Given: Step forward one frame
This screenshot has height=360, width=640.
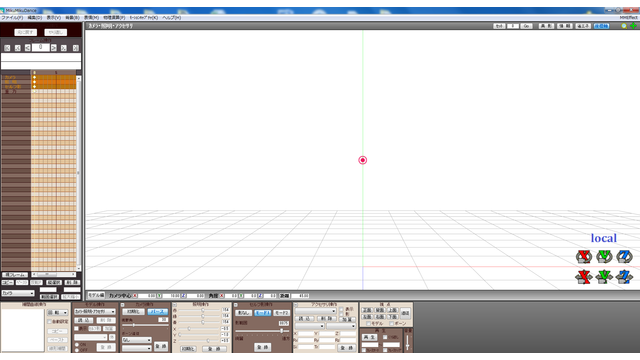Looking at the screenshot, I should click(x=53, y=48).
